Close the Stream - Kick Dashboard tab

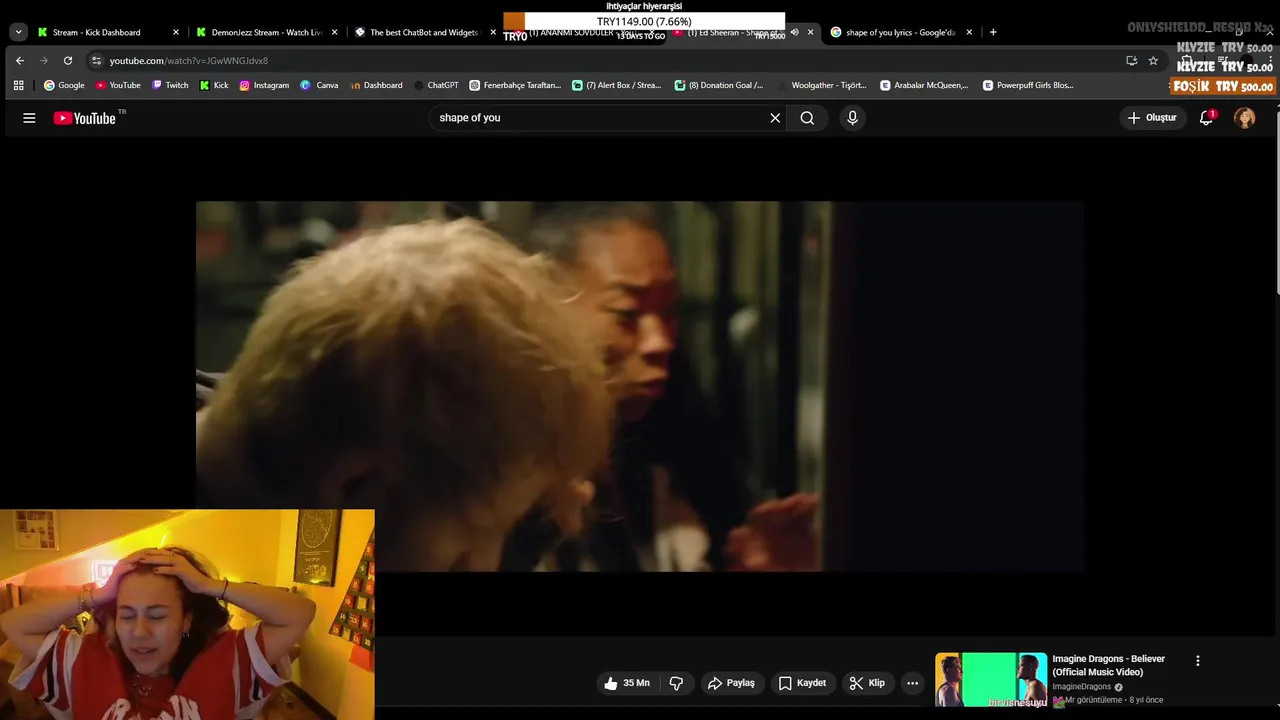(x=176, y=32)
